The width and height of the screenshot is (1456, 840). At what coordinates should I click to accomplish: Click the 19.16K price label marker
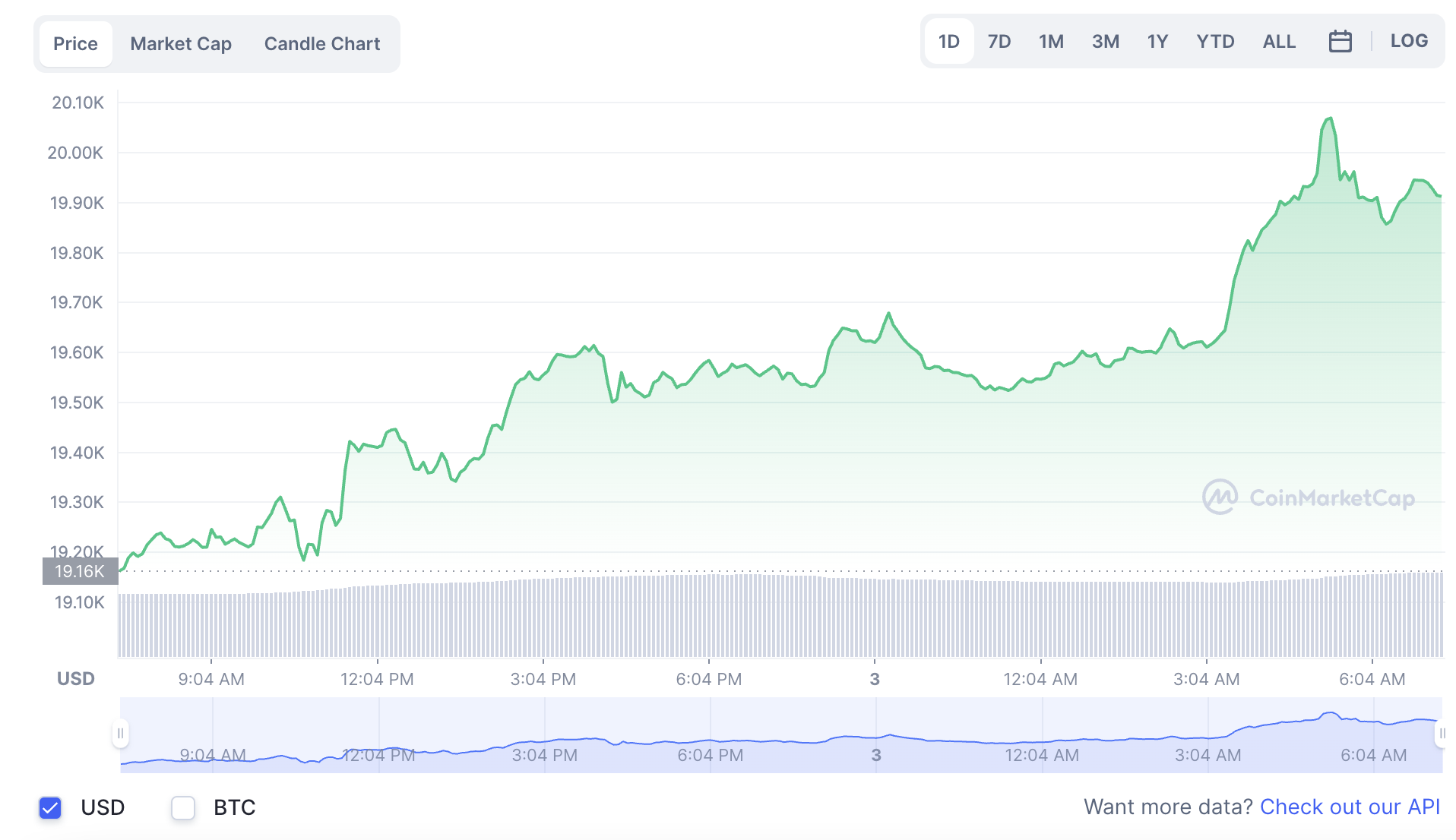pos(79,572)
